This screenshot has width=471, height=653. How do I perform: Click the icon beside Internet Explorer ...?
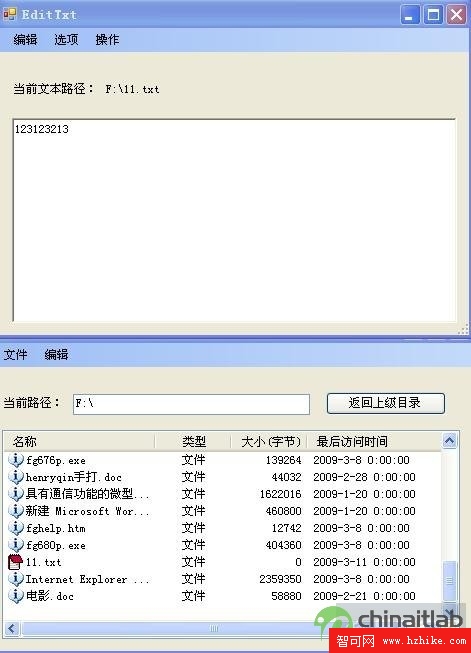pyautogui.click(x=15, y=579)
